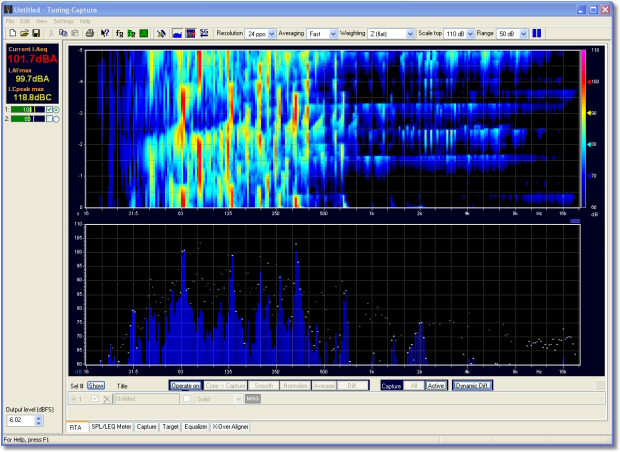This screenshot has height=452, width=620.
Task: Click the Copy -> Capture button
Action: coord(225,386)
